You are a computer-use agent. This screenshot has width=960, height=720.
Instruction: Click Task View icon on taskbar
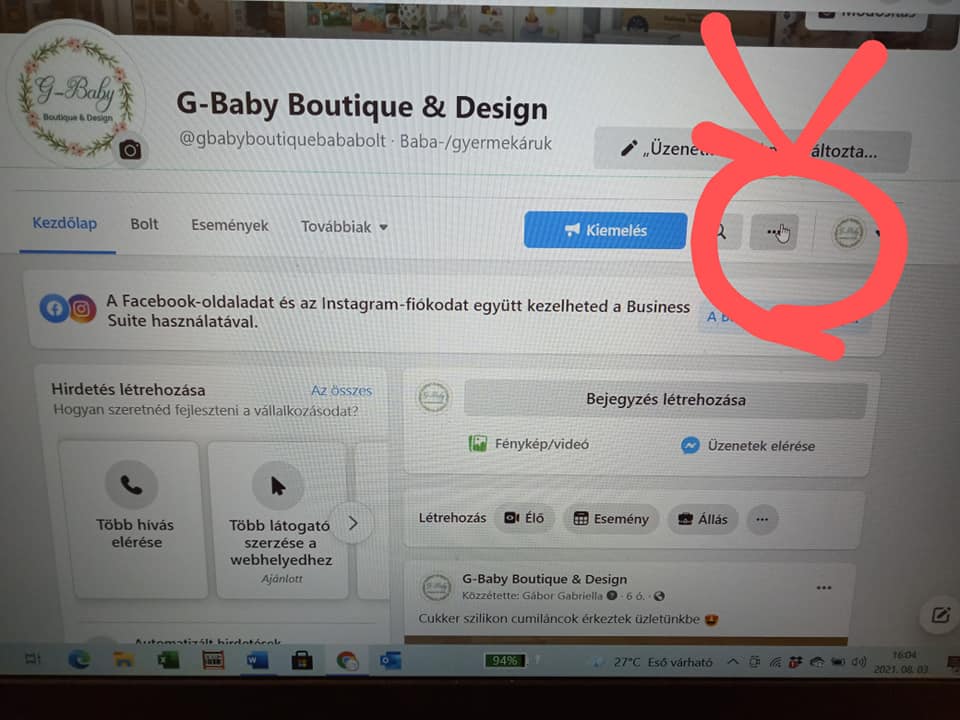(33, 659)
